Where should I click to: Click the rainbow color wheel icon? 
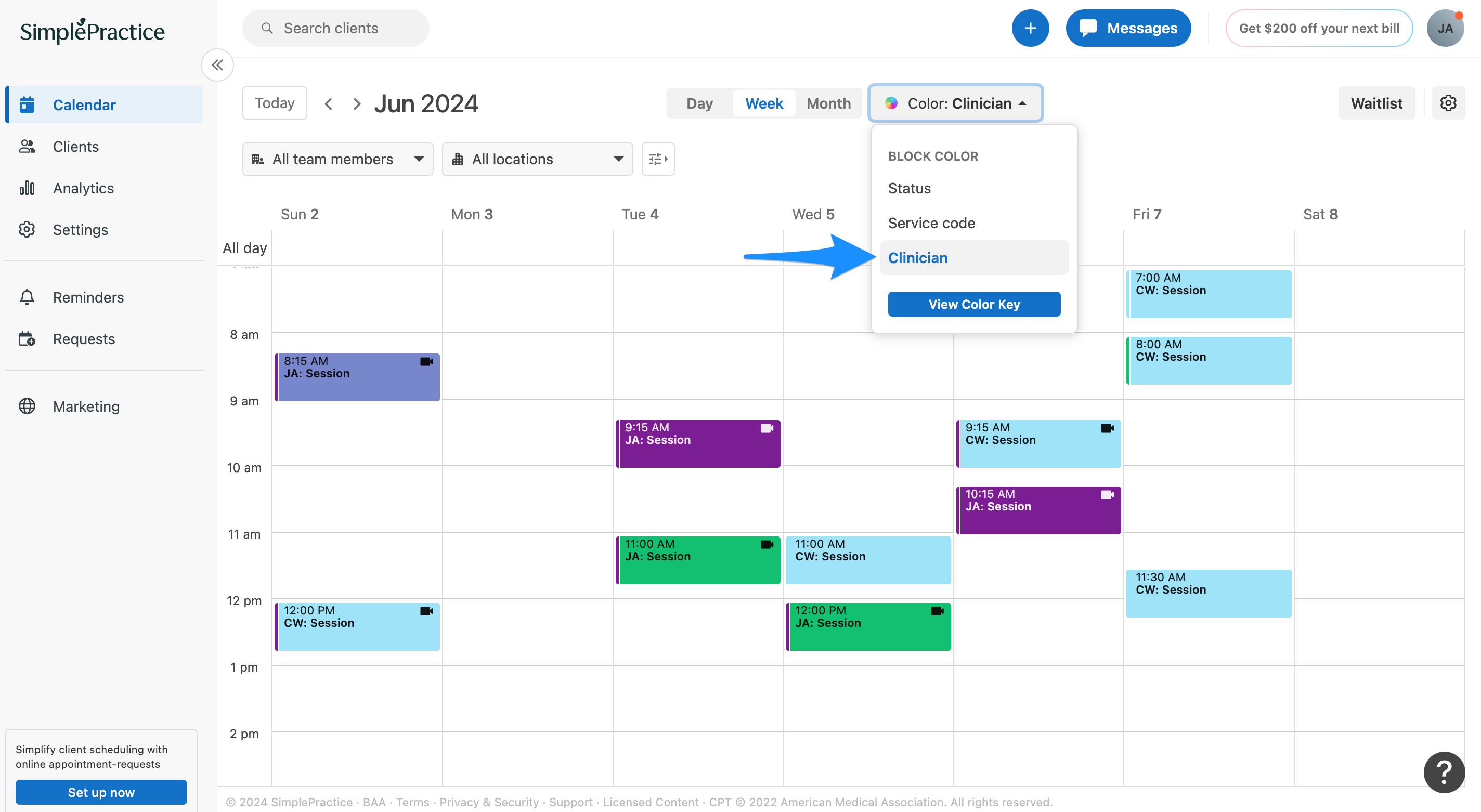coord(891,103)
